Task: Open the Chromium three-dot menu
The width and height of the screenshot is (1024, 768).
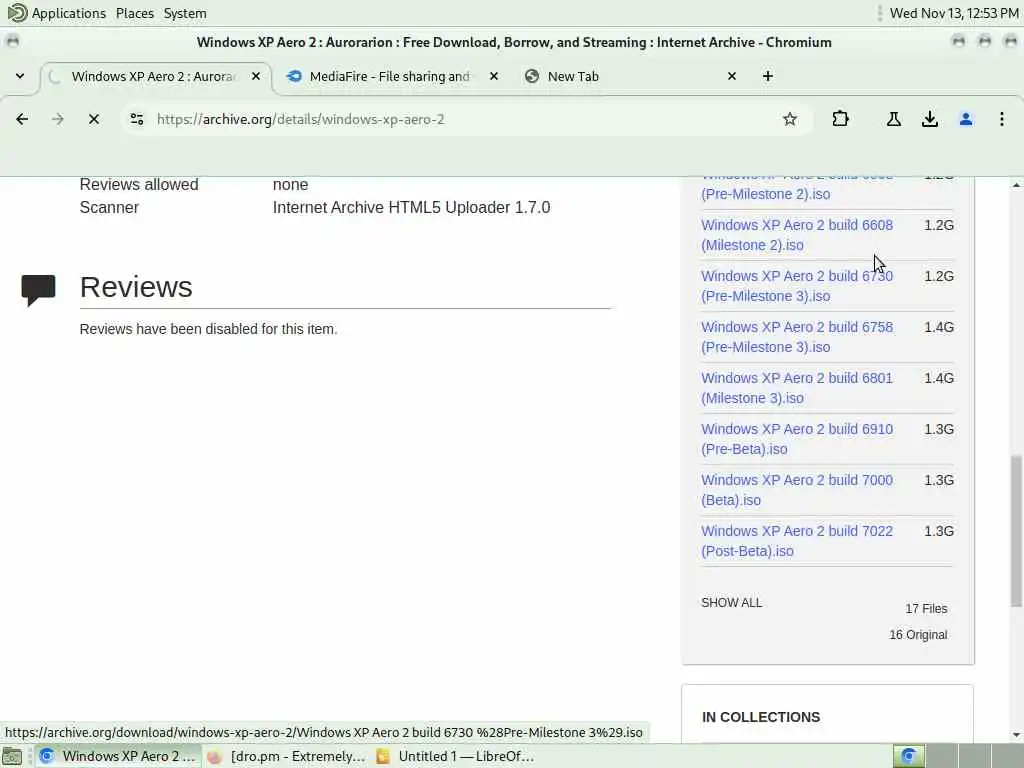Action: [1001, 119]
